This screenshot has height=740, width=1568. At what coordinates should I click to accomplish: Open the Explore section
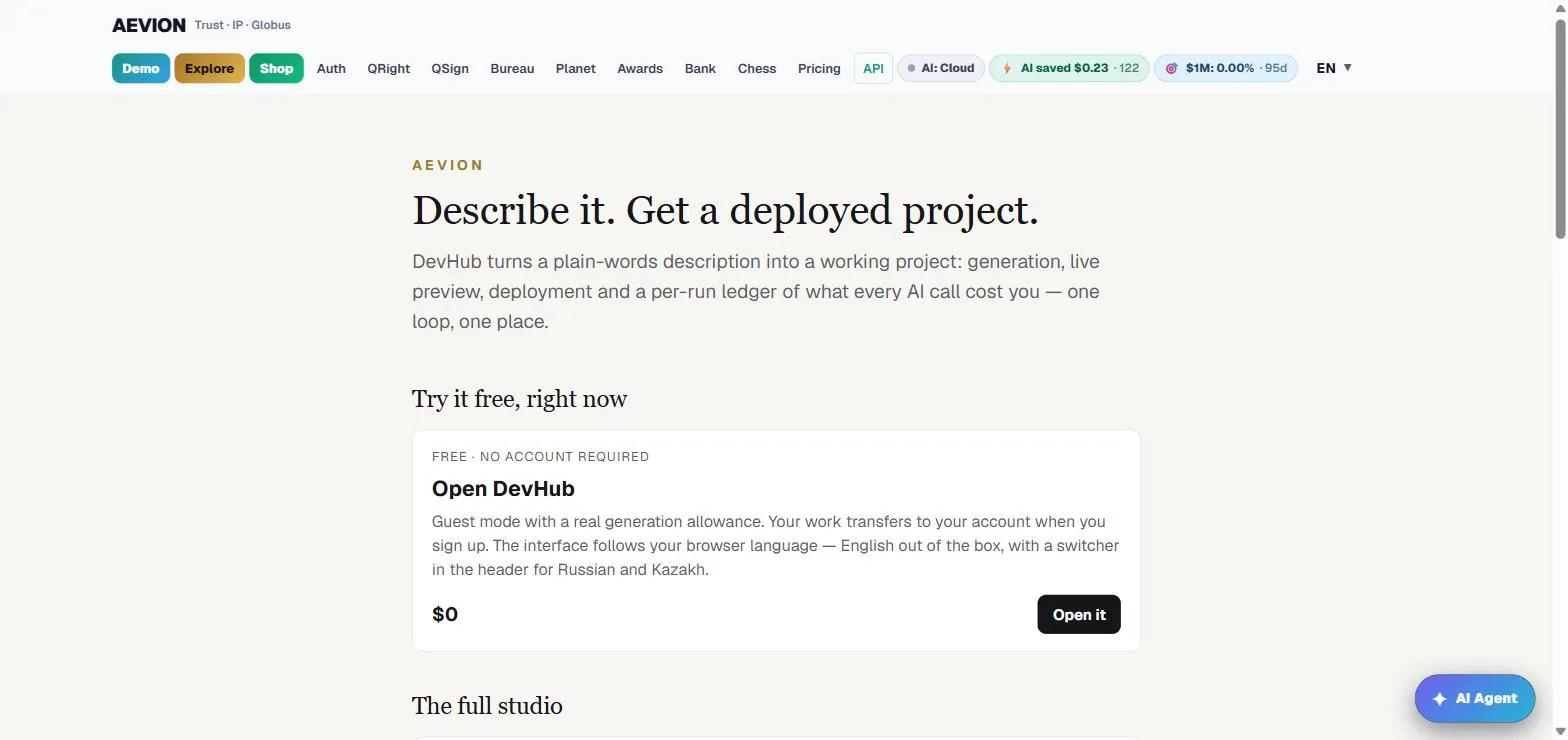209,68
